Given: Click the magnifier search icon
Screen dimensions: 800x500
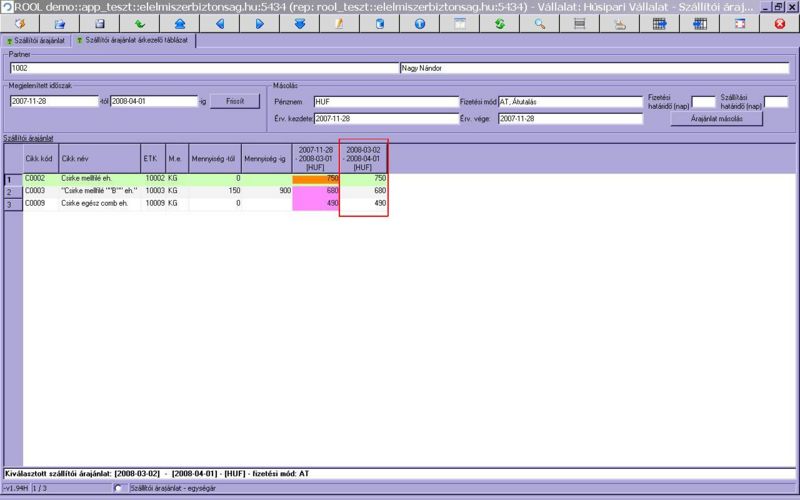Looking at the screenshot, I should coord(539,23).
